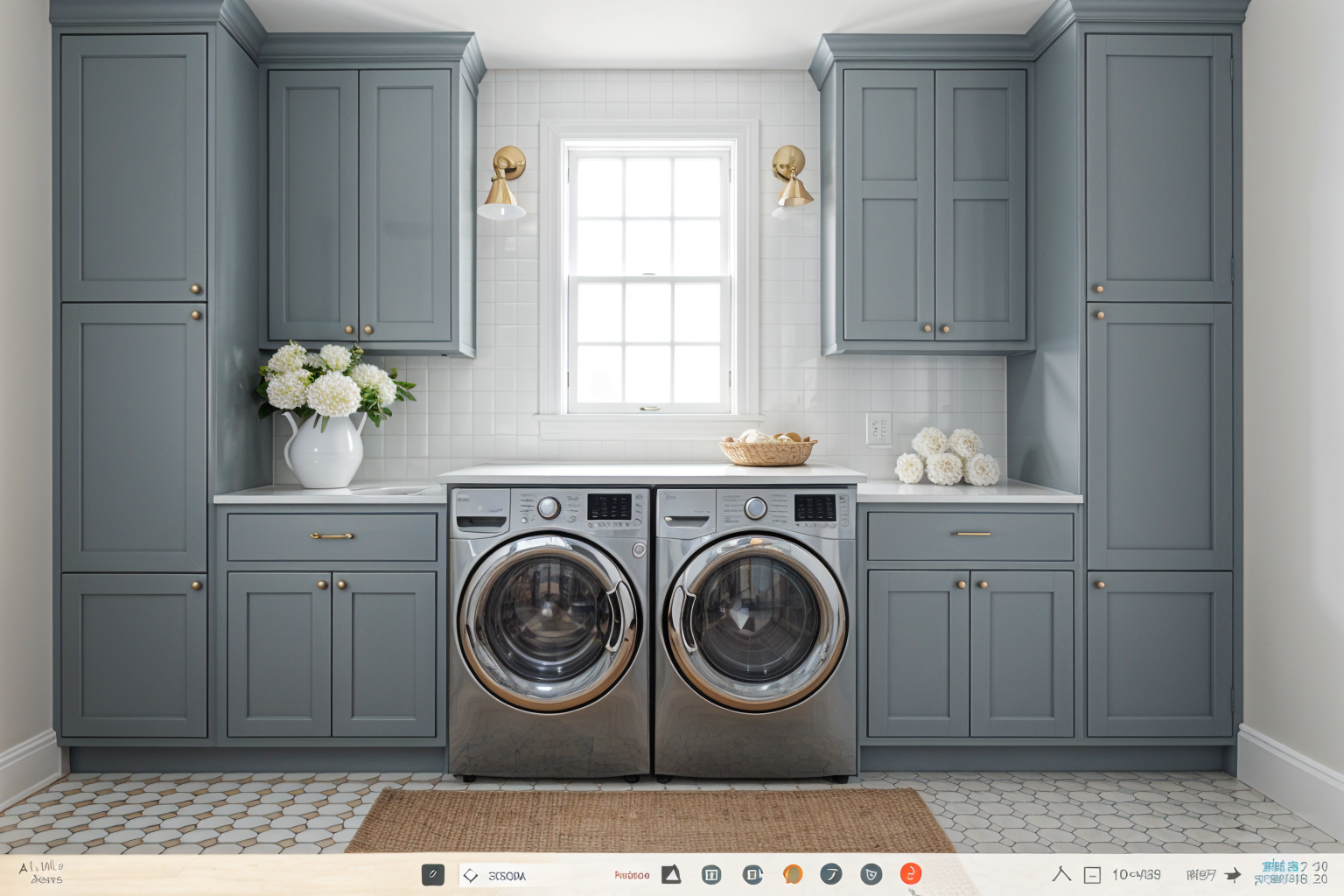Click the minus box icon in tray

1092,875
